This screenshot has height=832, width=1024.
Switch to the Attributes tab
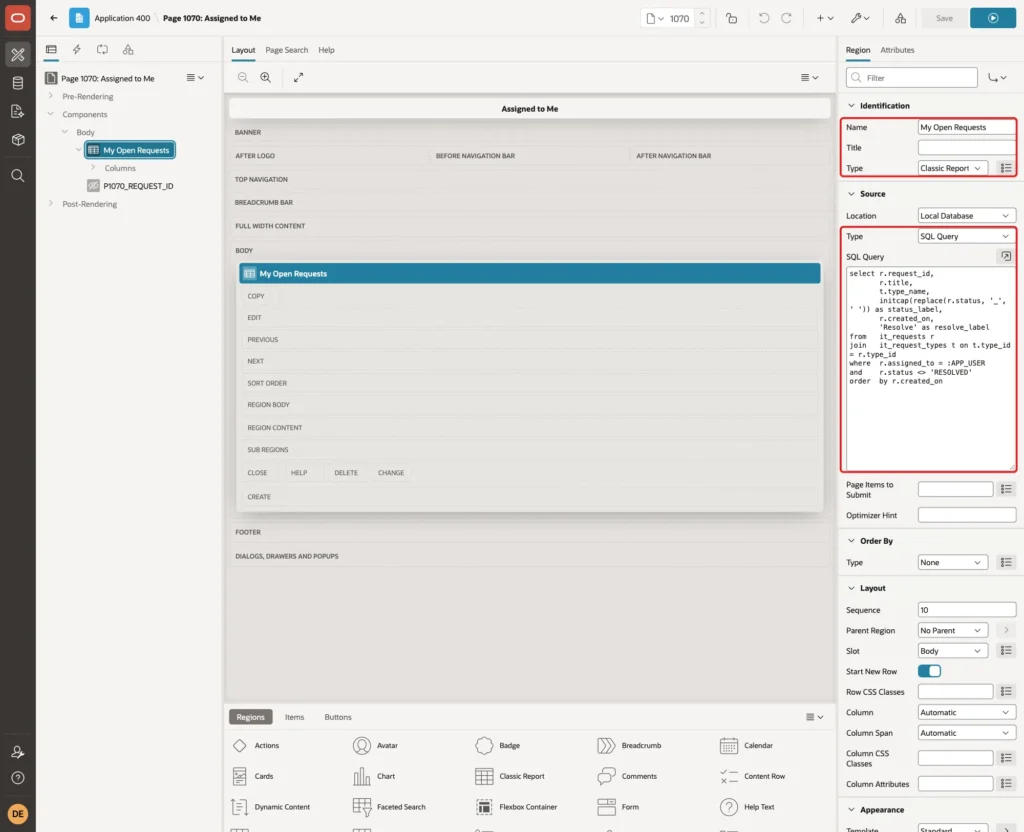pyautogui.click(x=897, y=50)
